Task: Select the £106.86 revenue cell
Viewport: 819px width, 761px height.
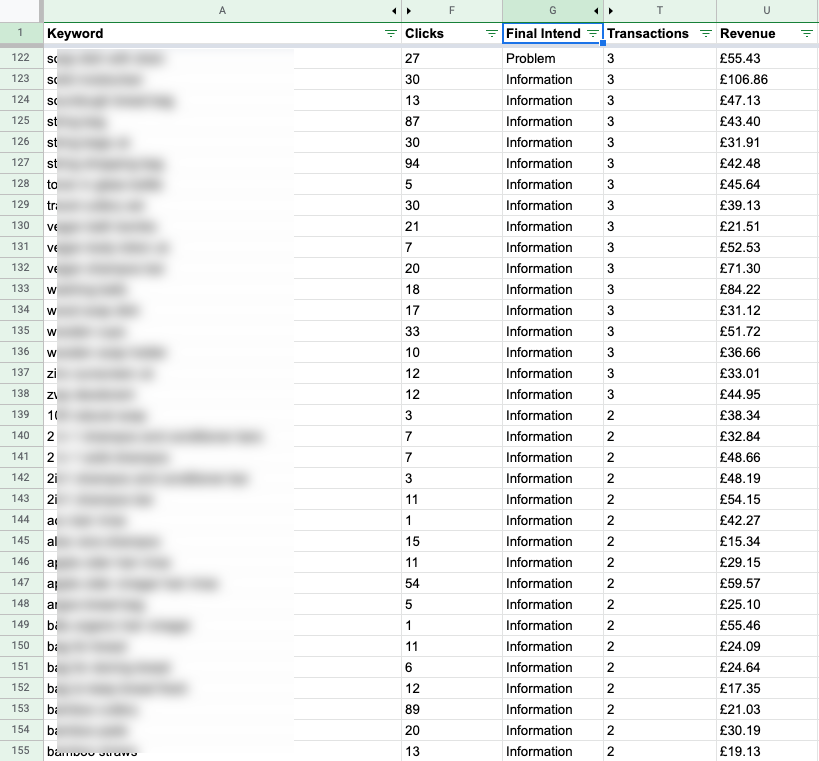Action: tap(766, 79)
